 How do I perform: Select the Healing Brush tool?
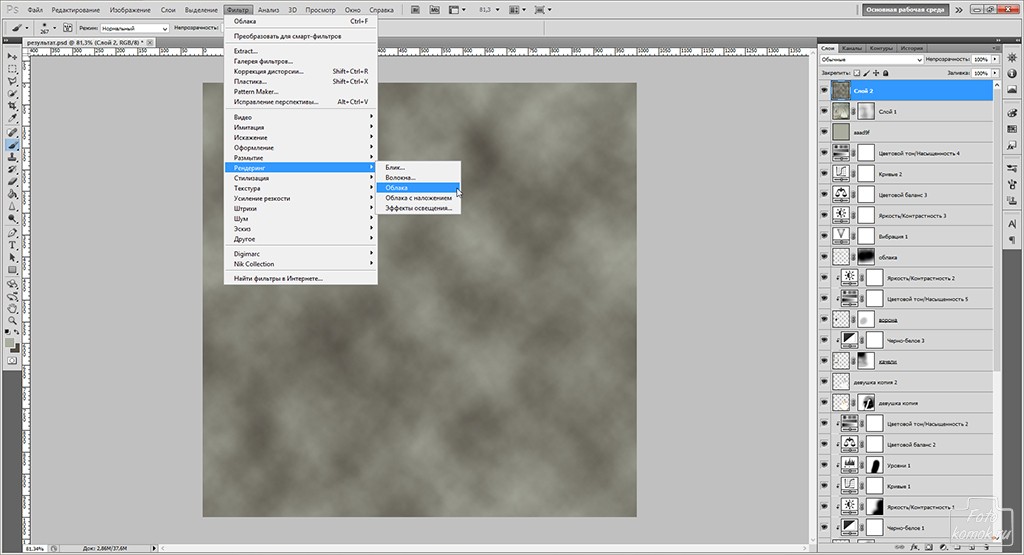coord(12,133)
